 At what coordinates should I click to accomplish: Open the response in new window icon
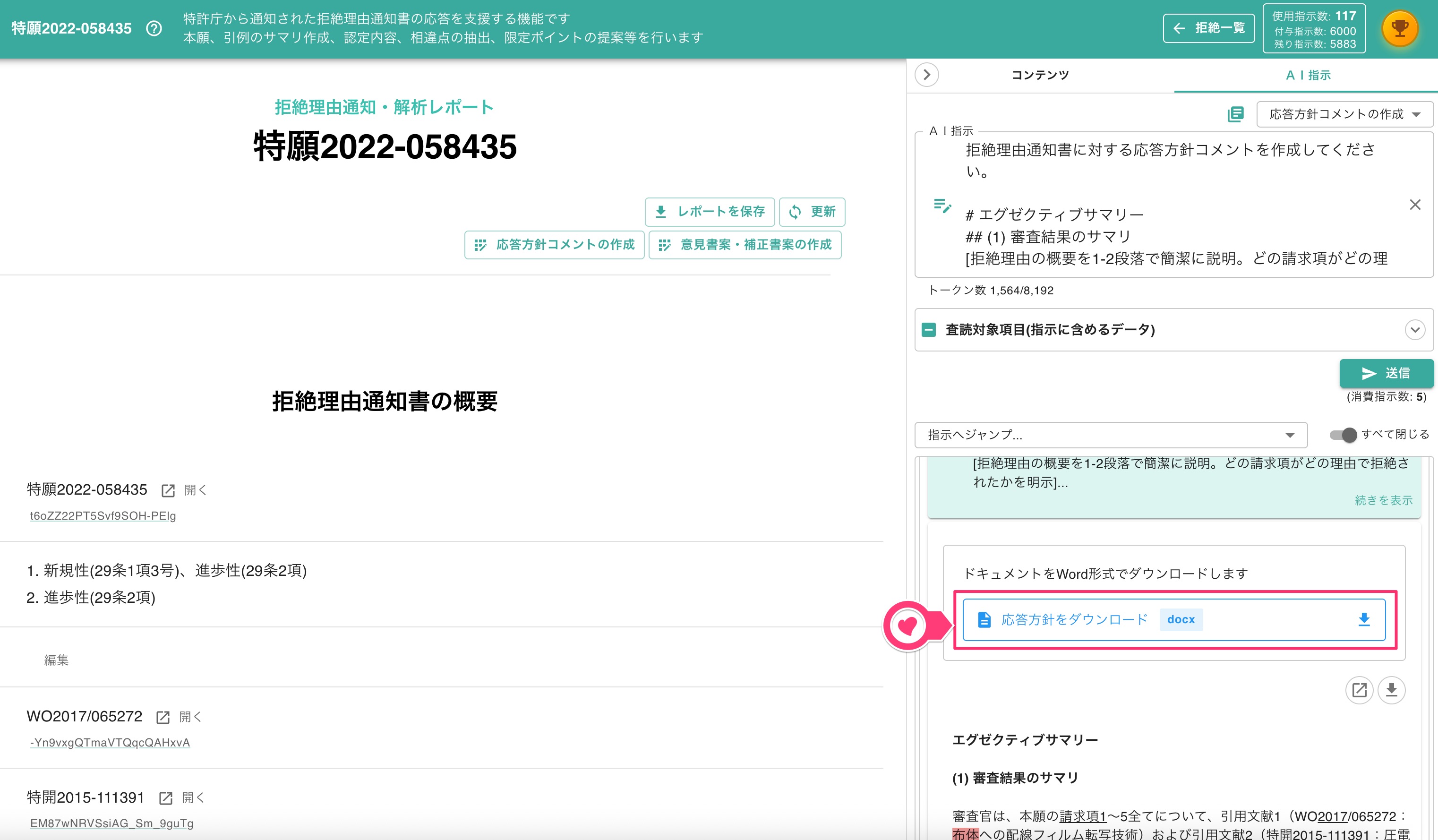pos(1359,690)
